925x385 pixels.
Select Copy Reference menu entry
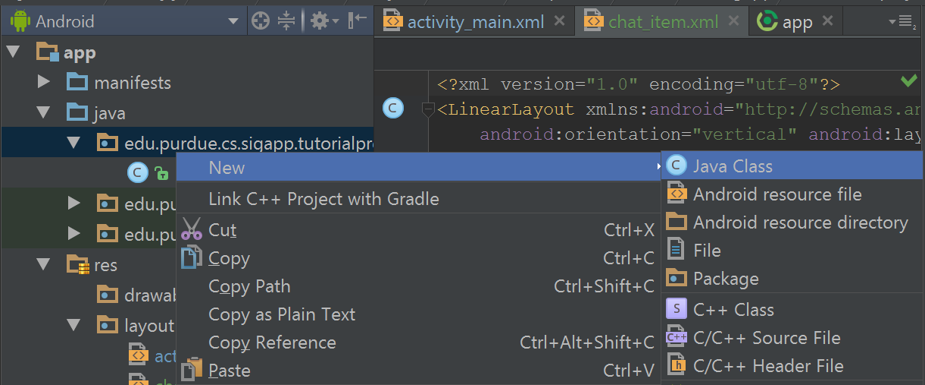pyautogui.click(x=419, y=342)
